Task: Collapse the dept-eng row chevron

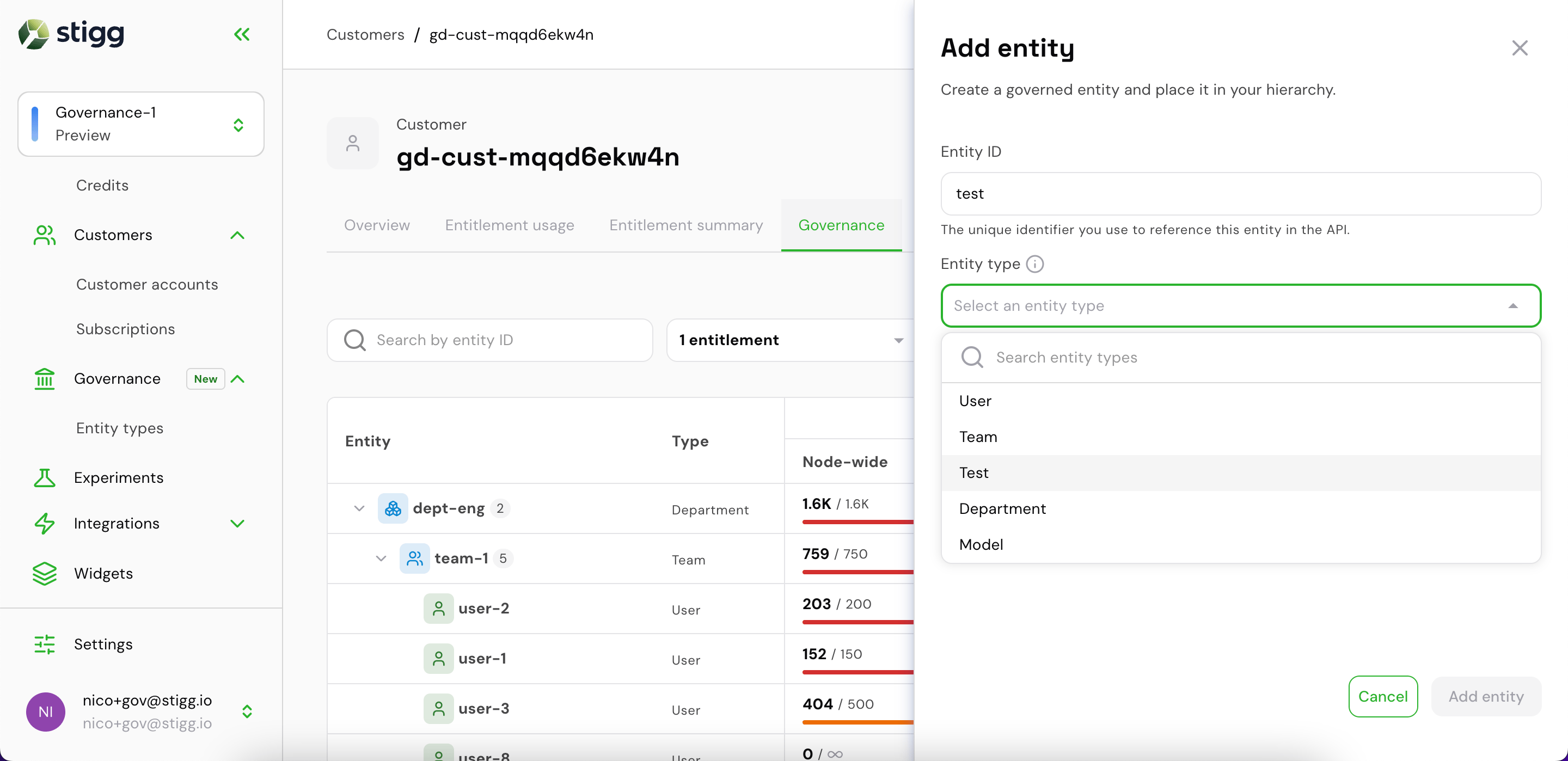Action: [359, 508]
